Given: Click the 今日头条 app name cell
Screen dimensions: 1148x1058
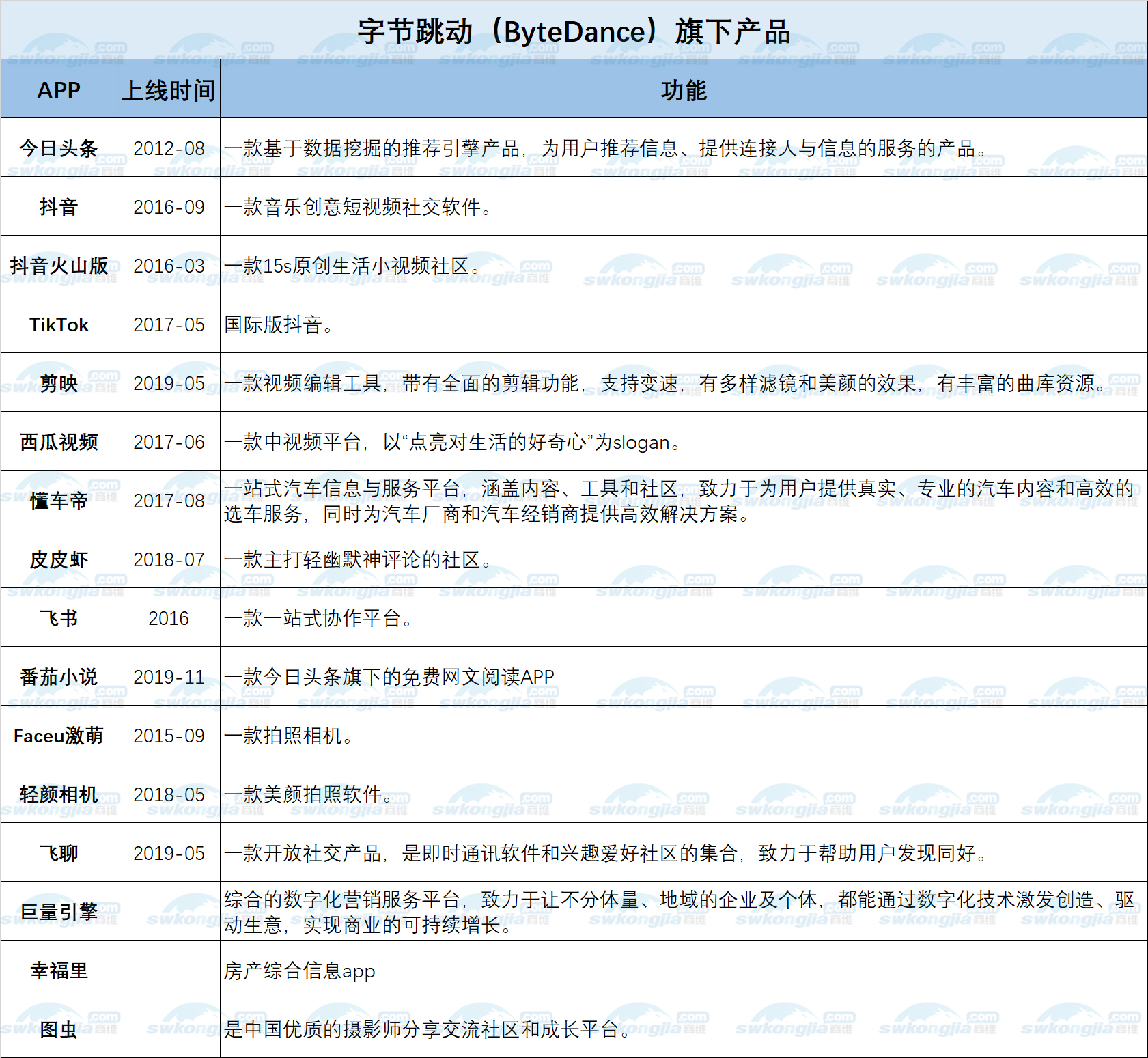Looking at the screenshot, I should click(x=59, y=148).
